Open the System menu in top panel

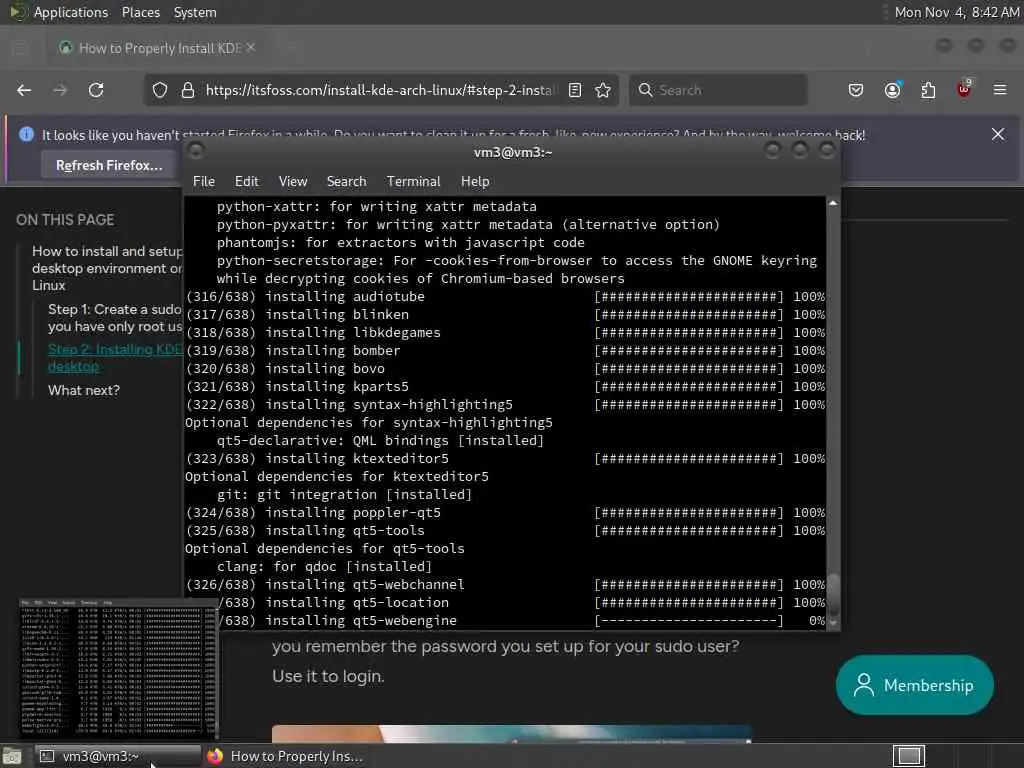195,12
